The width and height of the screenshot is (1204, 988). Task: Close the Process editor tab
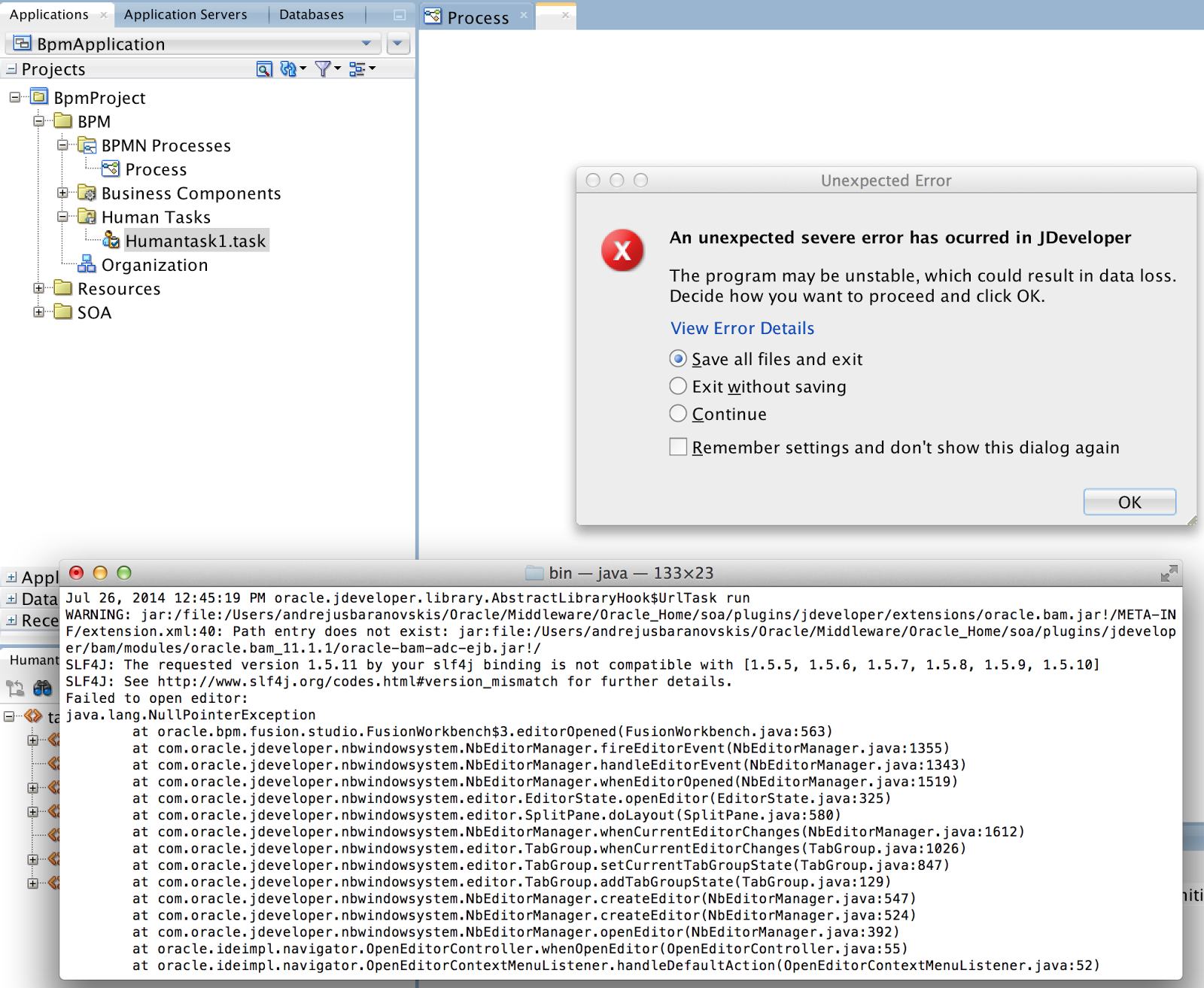tap(524, 15)
